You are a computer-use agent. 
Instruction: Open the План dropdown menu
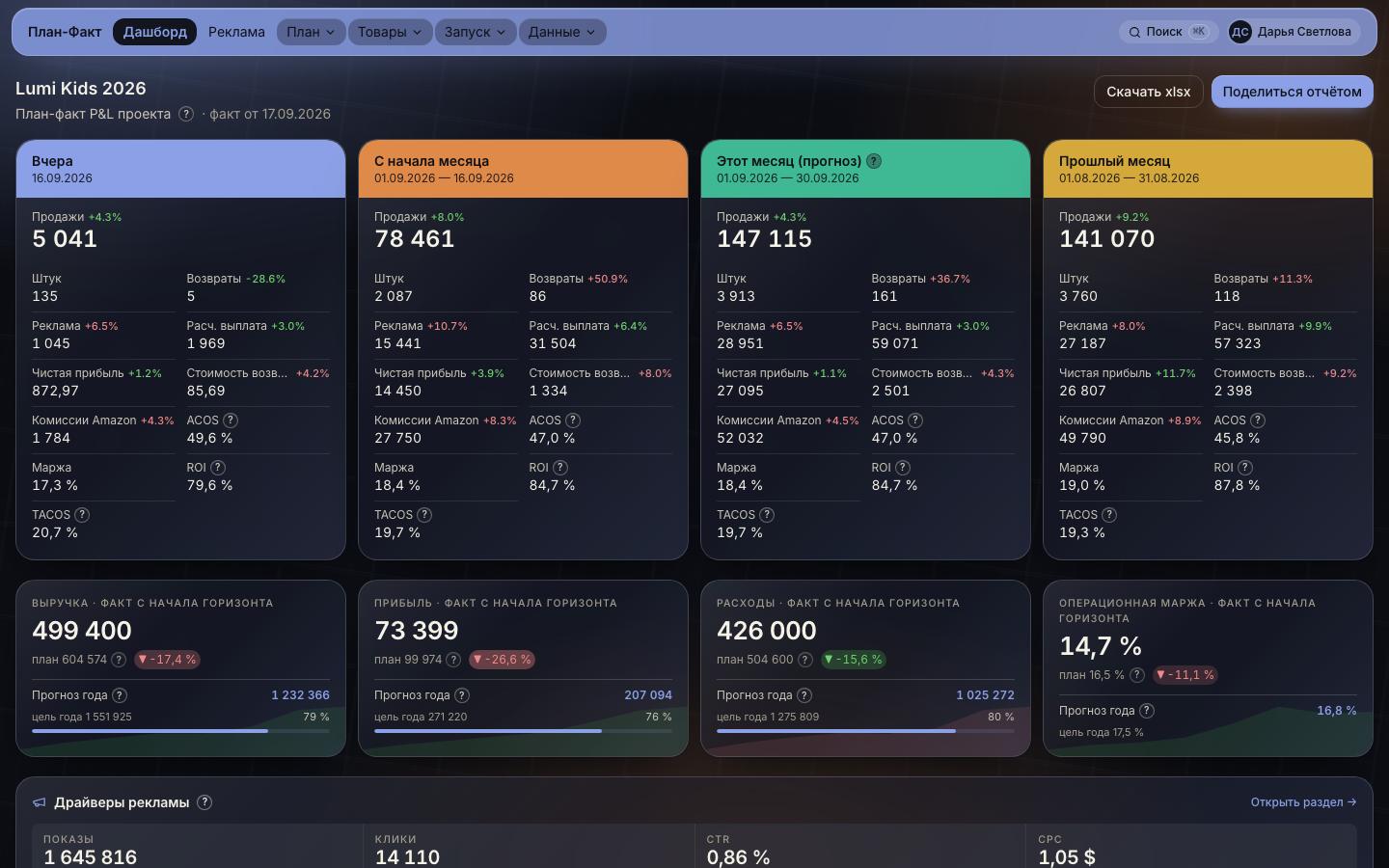311,32
